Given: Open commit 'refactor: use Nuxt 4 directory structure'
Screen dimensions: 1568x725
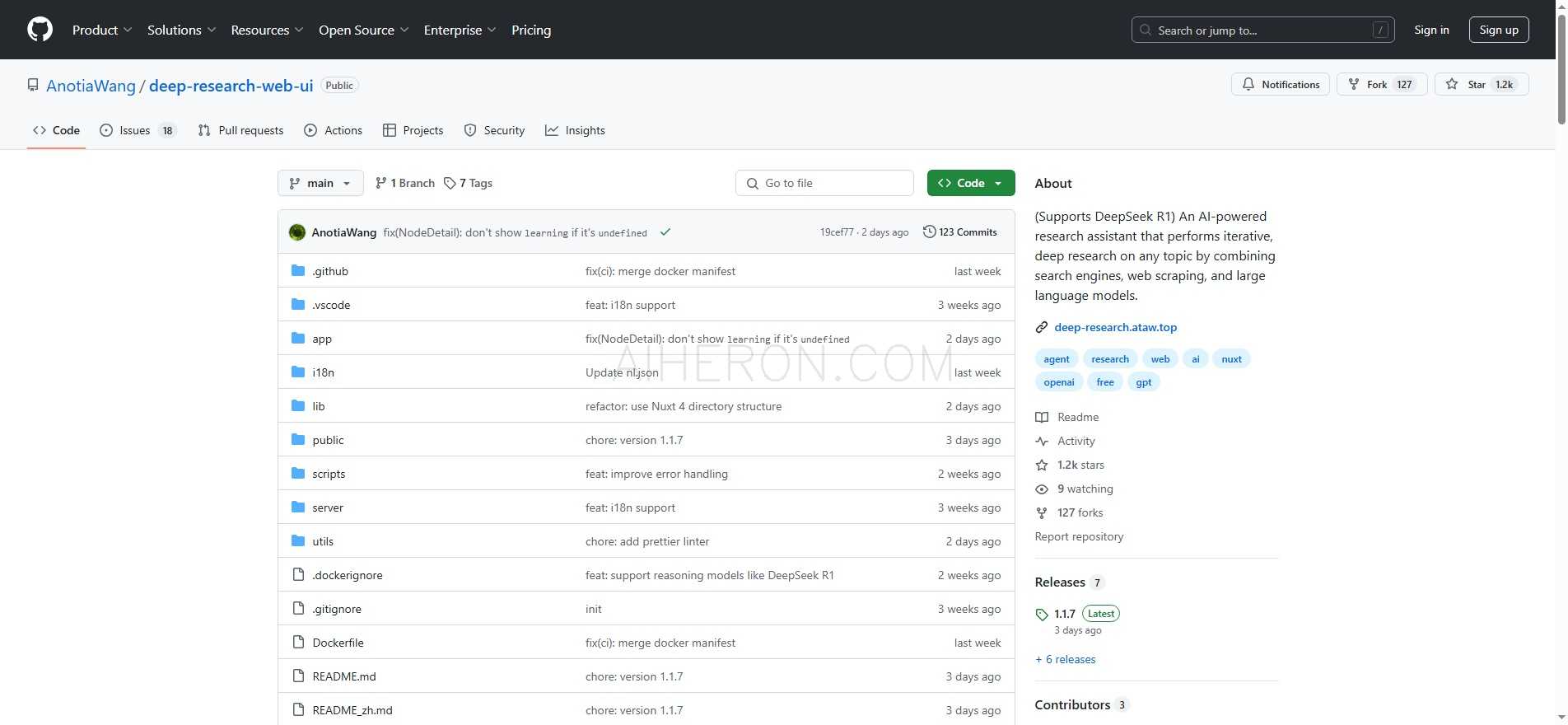Looking at the screenshot, I should [x=684, y=406].
